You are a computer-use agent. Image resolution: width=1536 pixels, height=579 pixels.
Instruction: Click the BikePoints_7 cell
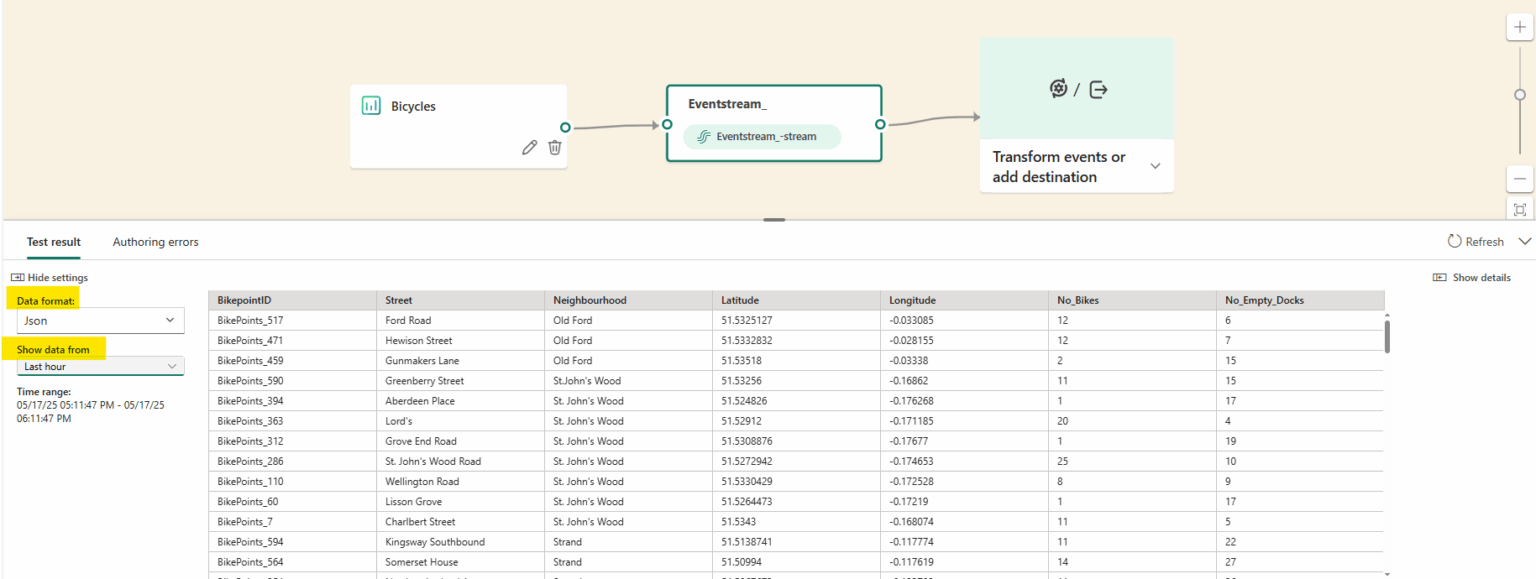[293, 521]
